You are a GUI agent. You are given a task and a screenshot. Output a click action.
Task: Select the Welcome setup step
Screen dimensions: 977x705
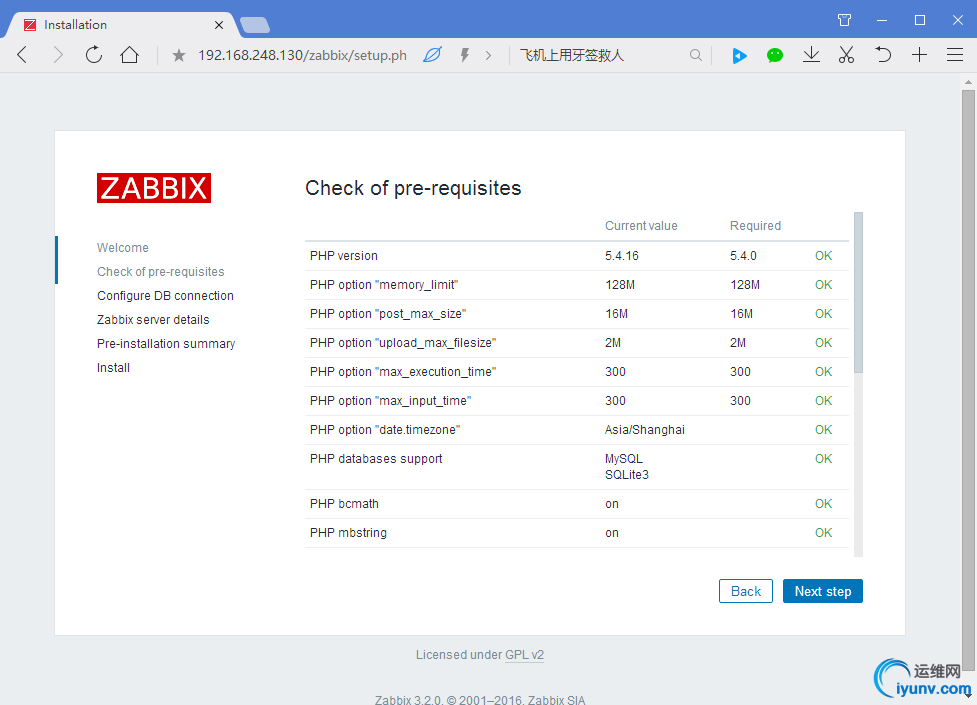123,247
